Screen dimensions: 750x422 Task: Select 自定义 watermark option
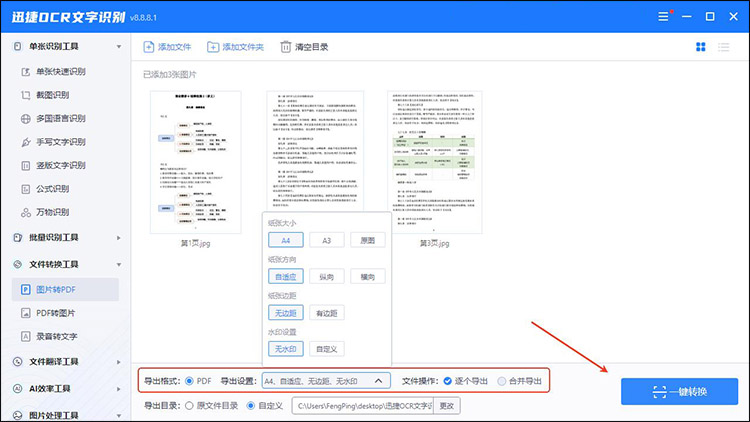(327, 349)
